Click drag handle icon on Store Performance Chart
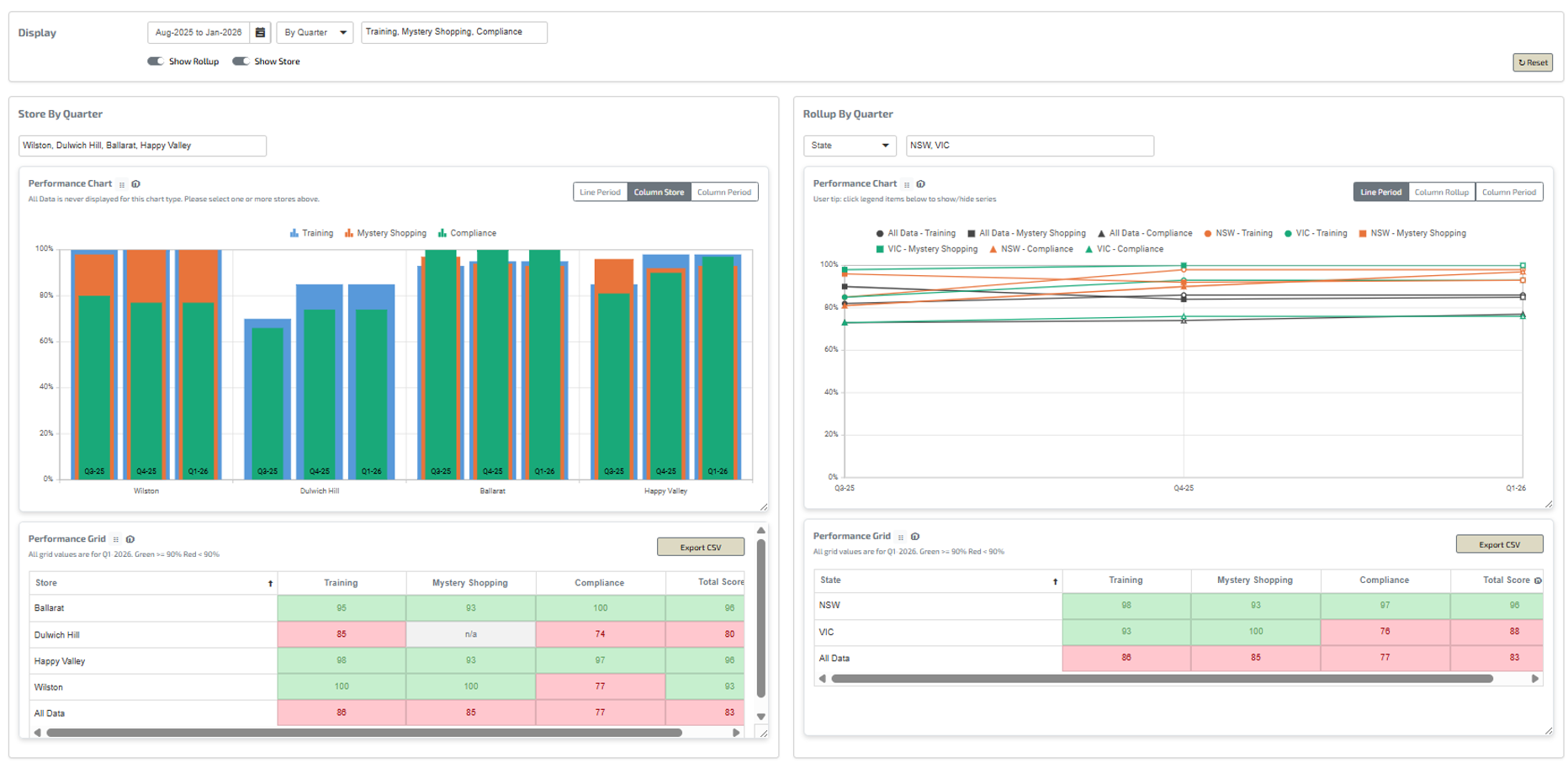Image resolution: width=1568 pixels, height=763 pixels. (122, 184)
